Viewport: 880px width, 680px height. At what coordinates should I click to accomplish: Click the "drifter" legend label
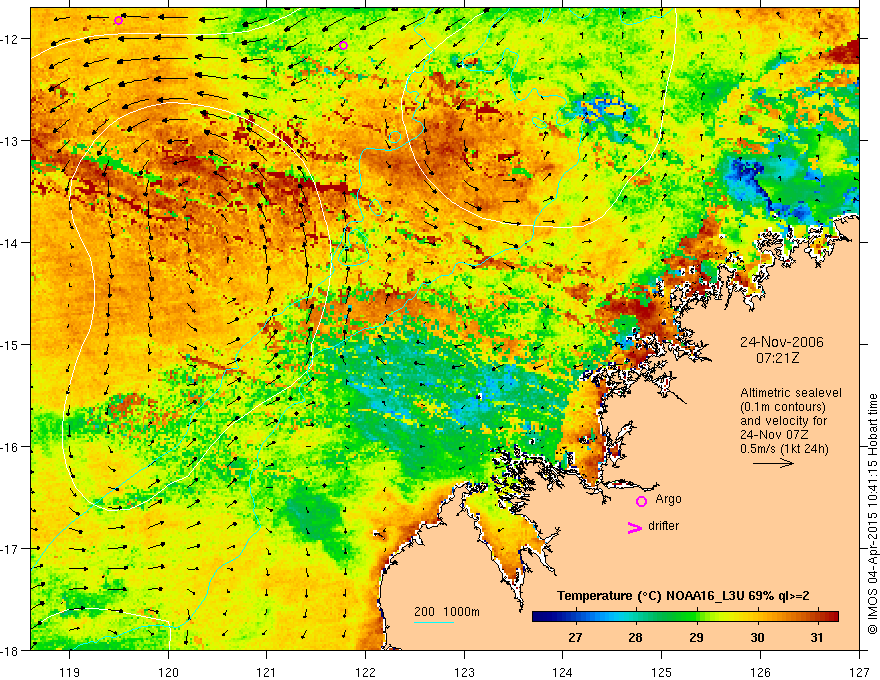663,526
